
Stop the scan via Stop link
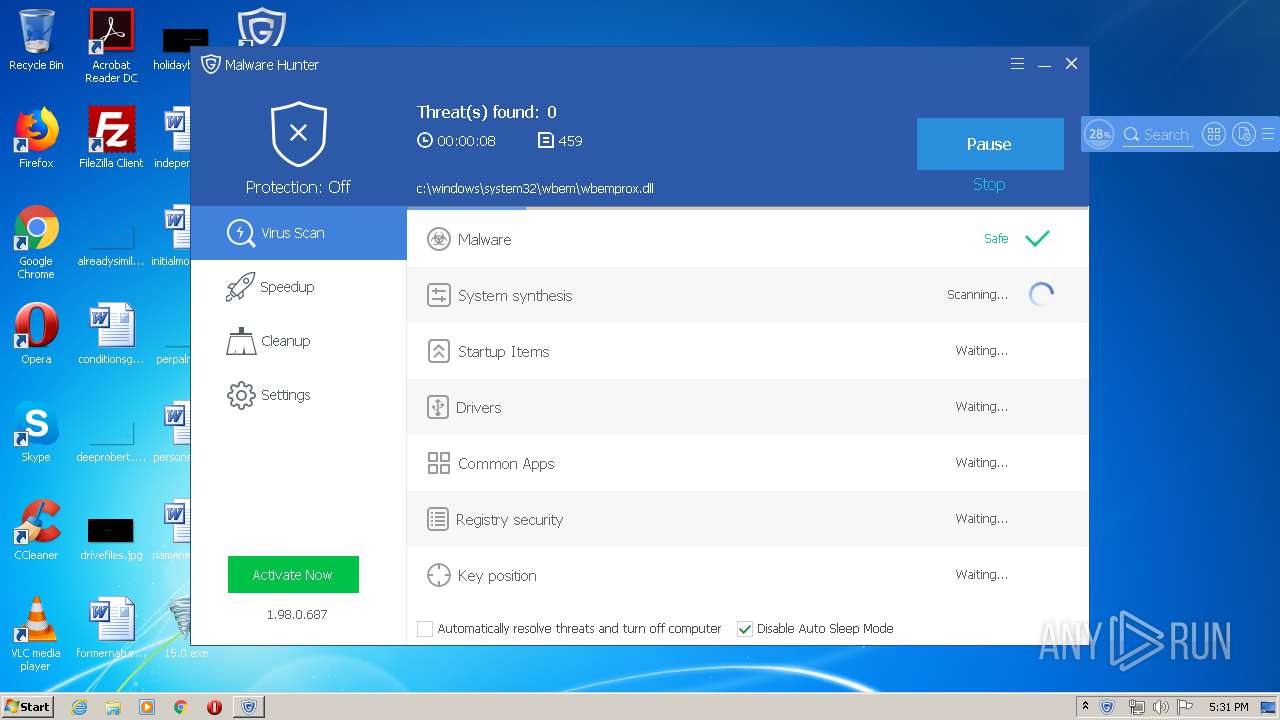point(989,184)
